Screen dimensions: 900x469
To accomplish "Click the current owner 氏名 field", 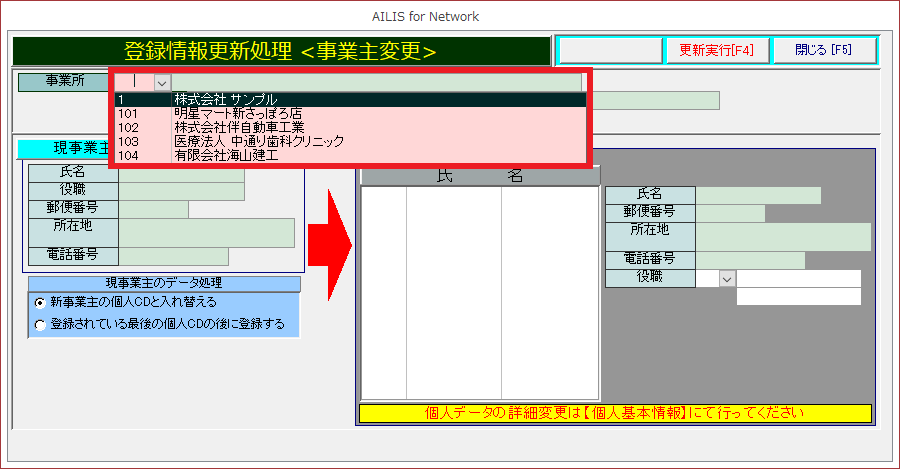I will (x=181, y=174).
